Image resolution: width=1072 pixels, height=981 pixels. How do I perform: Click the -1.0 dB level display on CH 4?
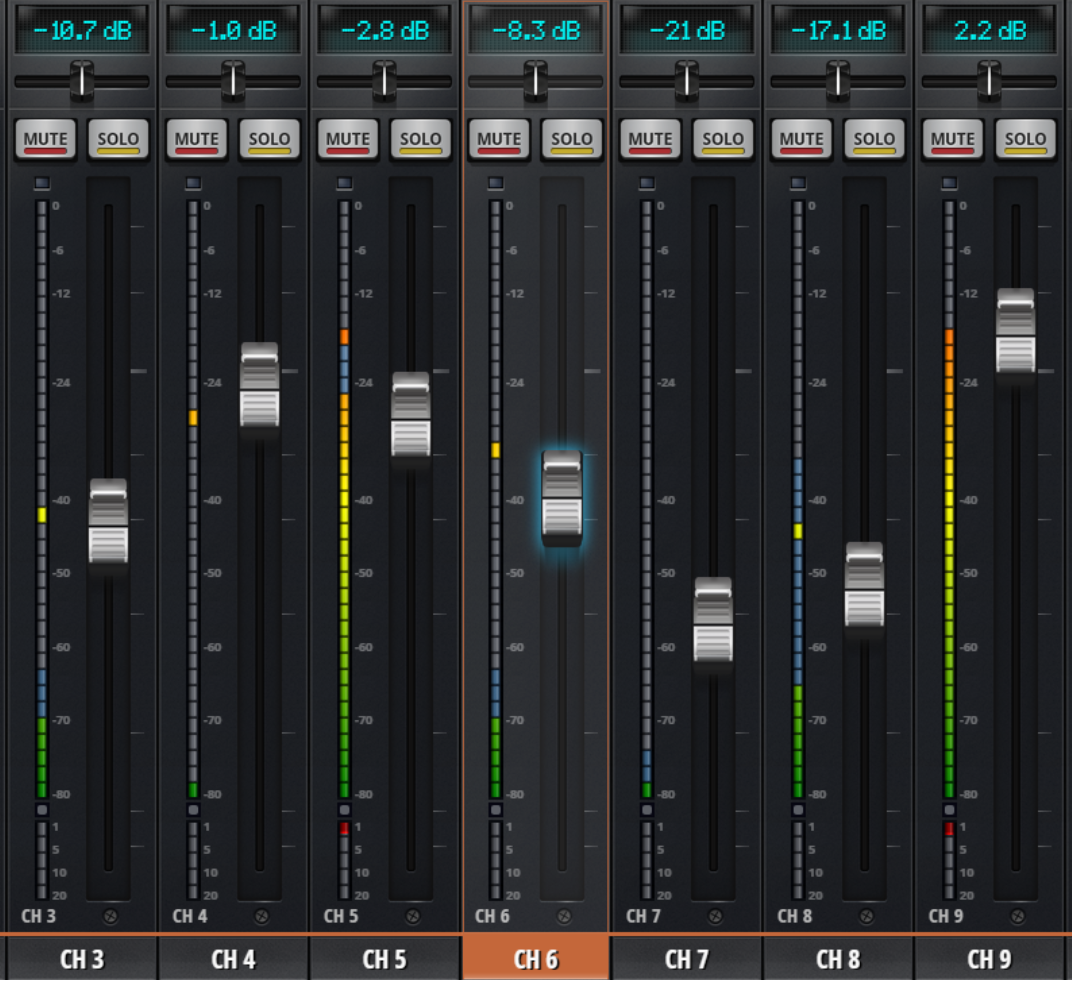click(x=233, y=30)
